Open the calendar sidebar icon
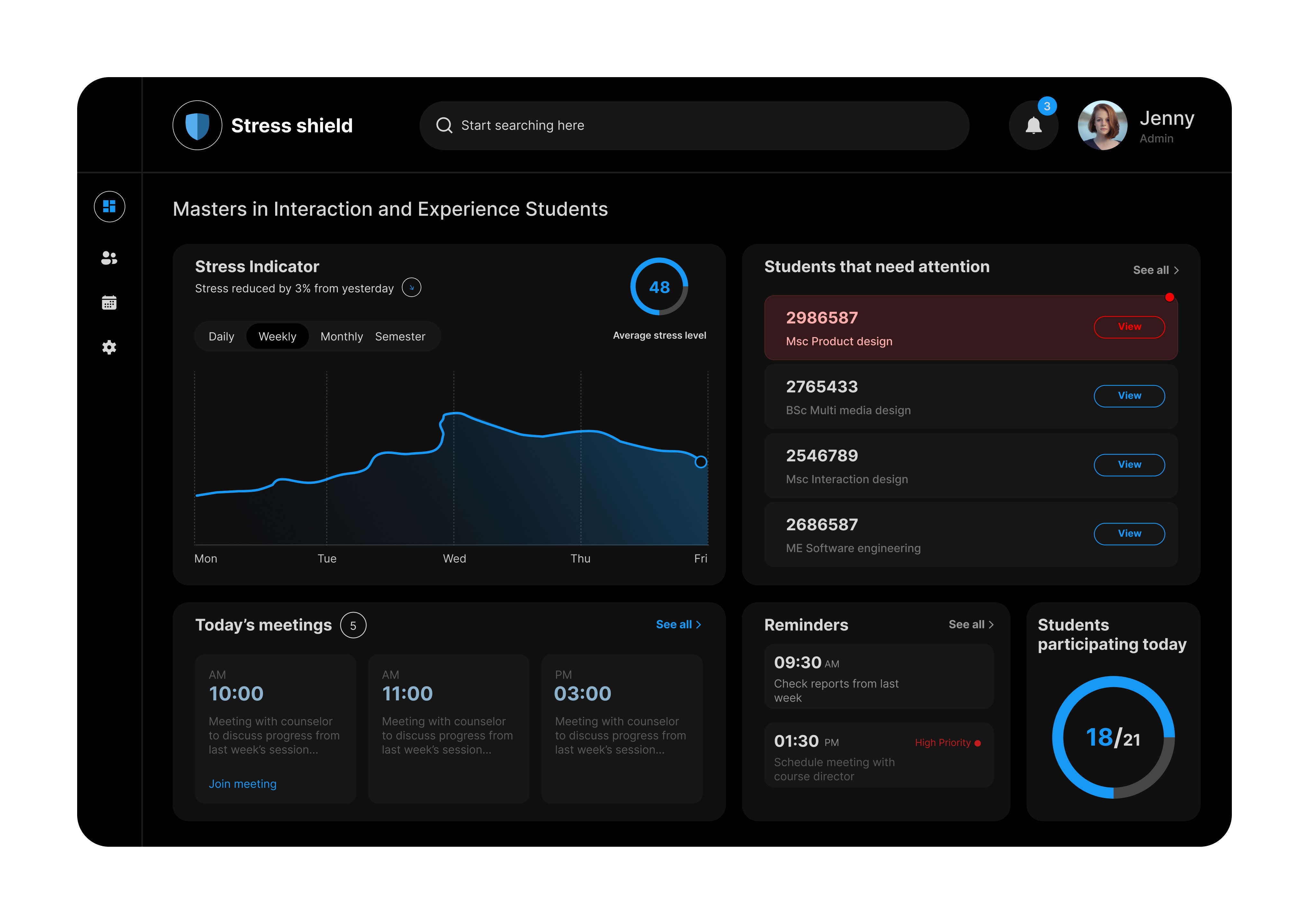 [110, 303]
